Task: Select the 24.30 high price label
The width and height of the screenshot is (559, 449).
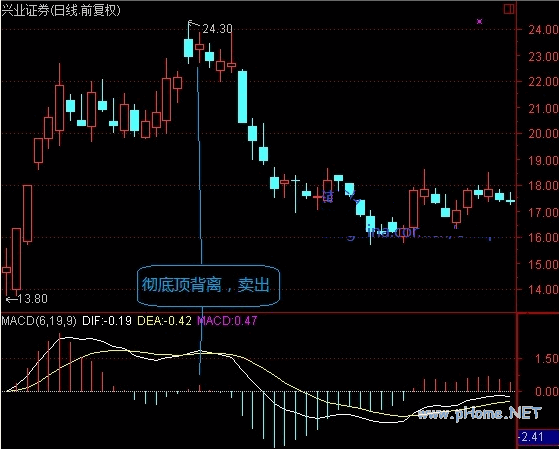Action: point(217,29)
